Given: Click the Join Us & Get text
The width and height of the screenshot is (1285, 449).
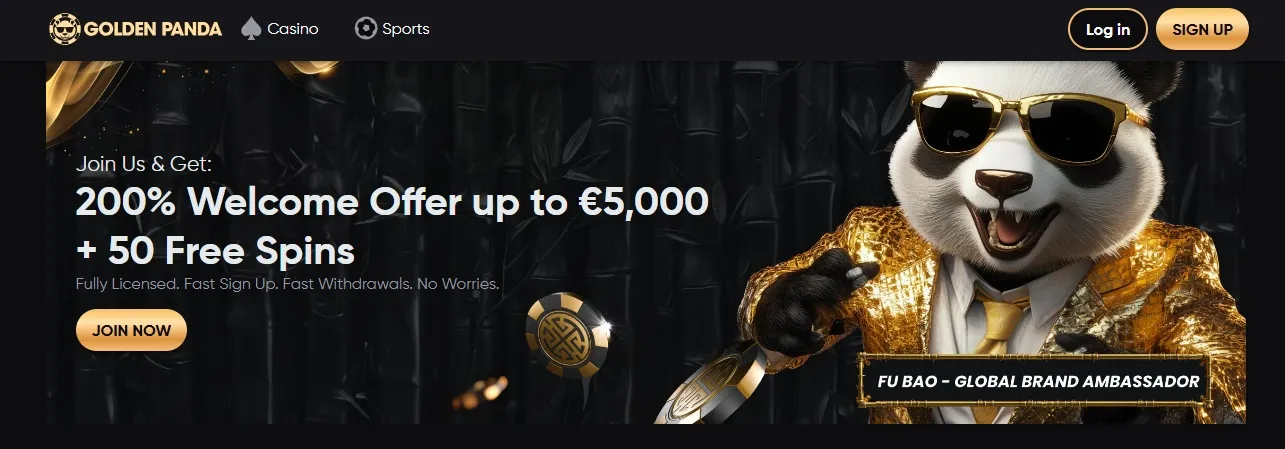Looking at the screenshot, I should click(144, 164).
